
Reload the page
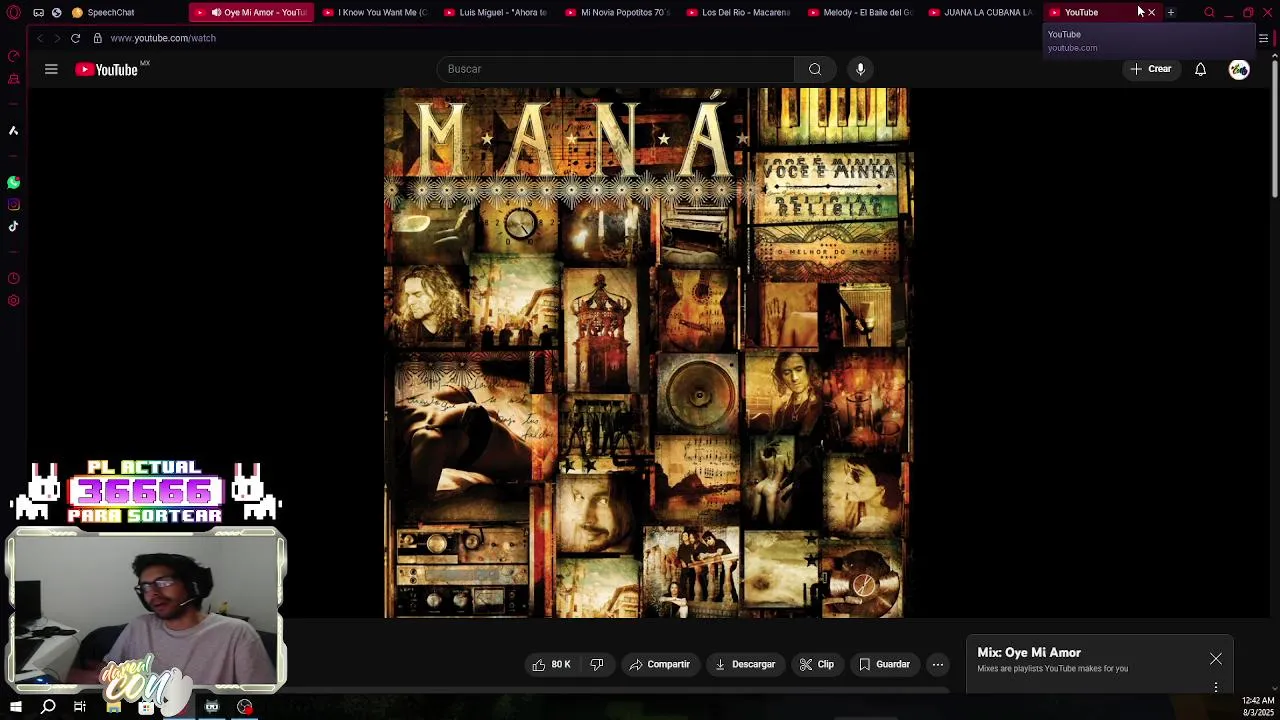(75, 38)
